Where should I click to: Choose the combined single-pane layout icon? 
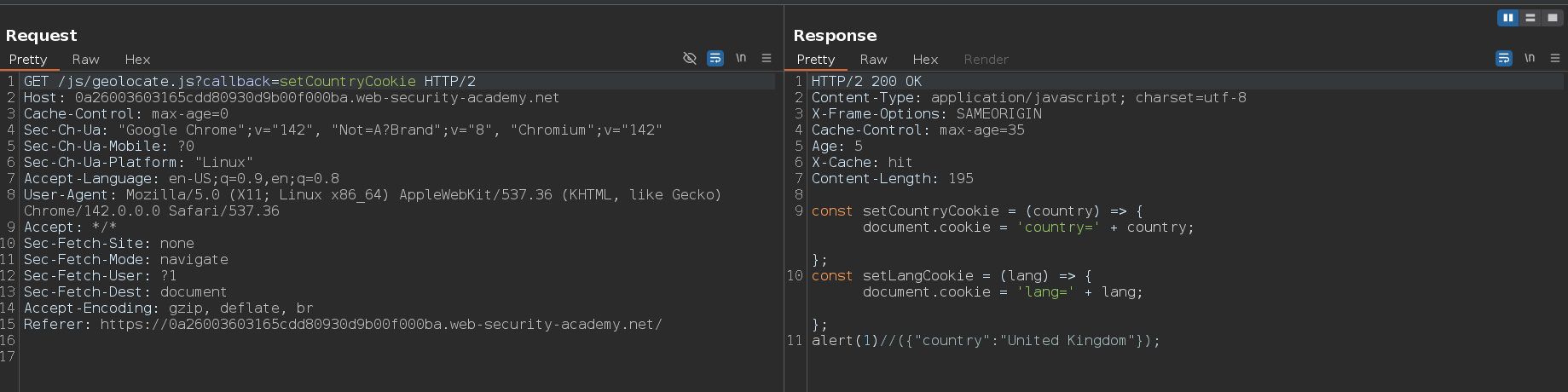[x=1552, y=18]
